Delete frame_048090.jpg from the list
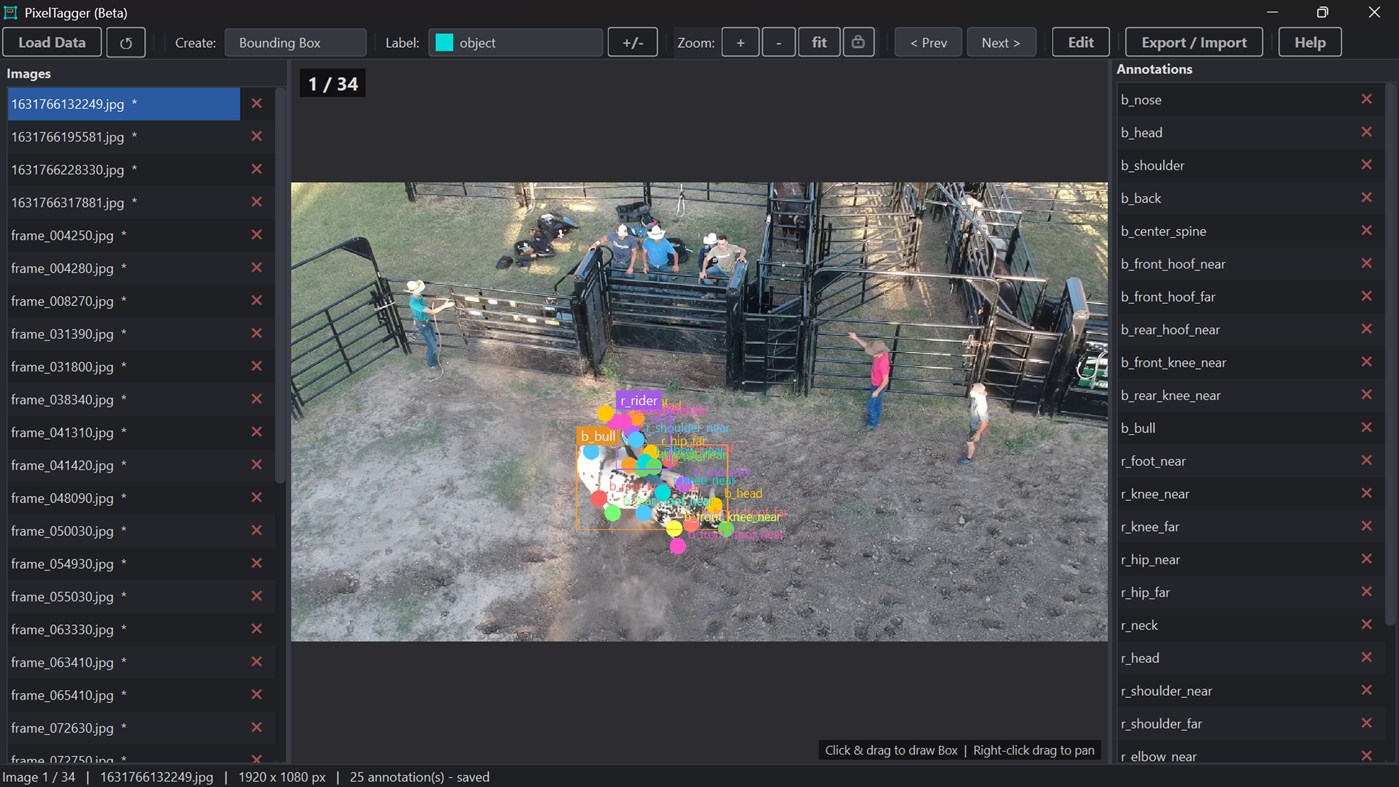The image size is (1399, 787). coord(257,498)
